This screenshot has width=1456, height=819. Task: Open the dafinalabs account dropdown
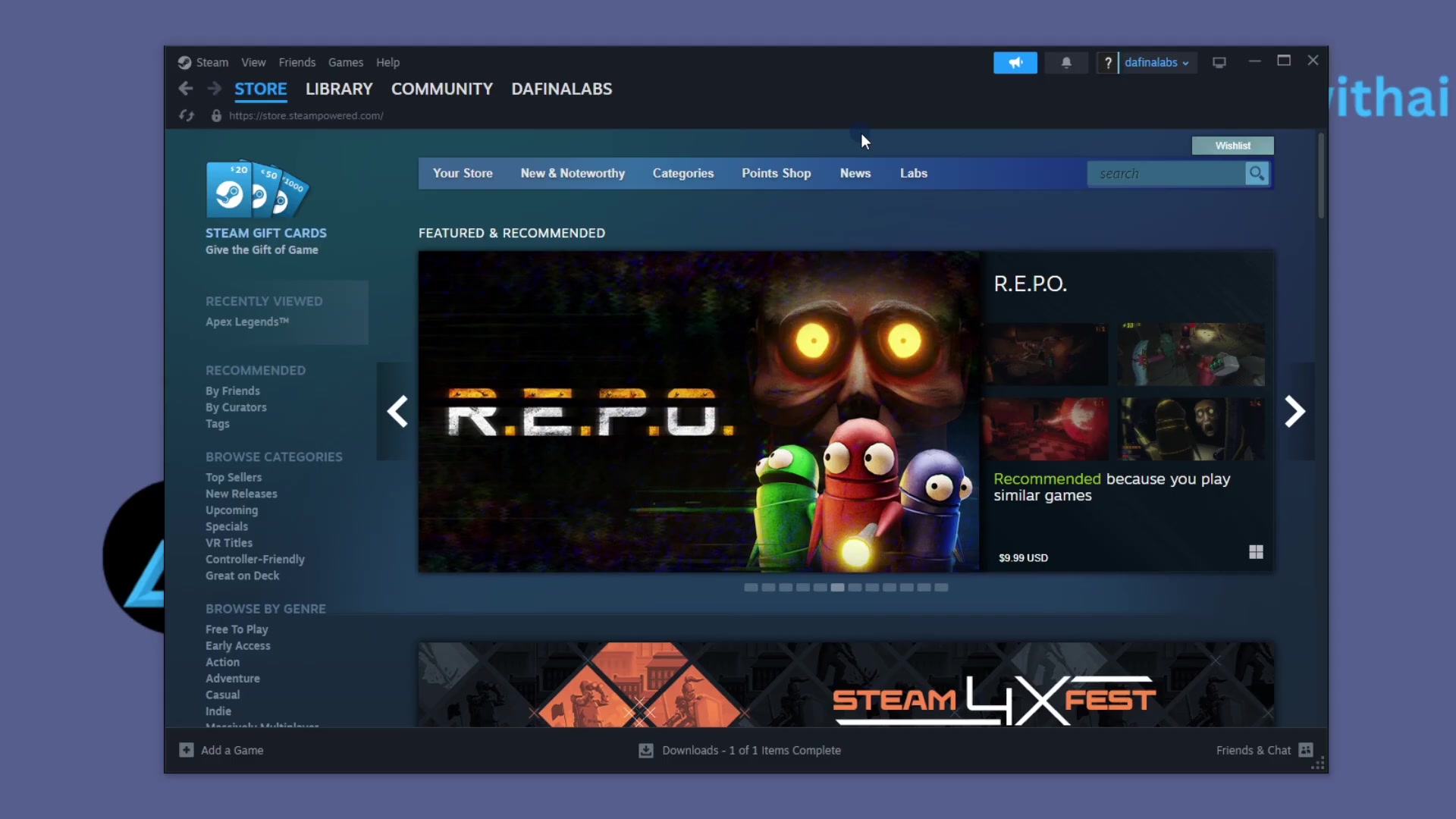coord(1154,62)
